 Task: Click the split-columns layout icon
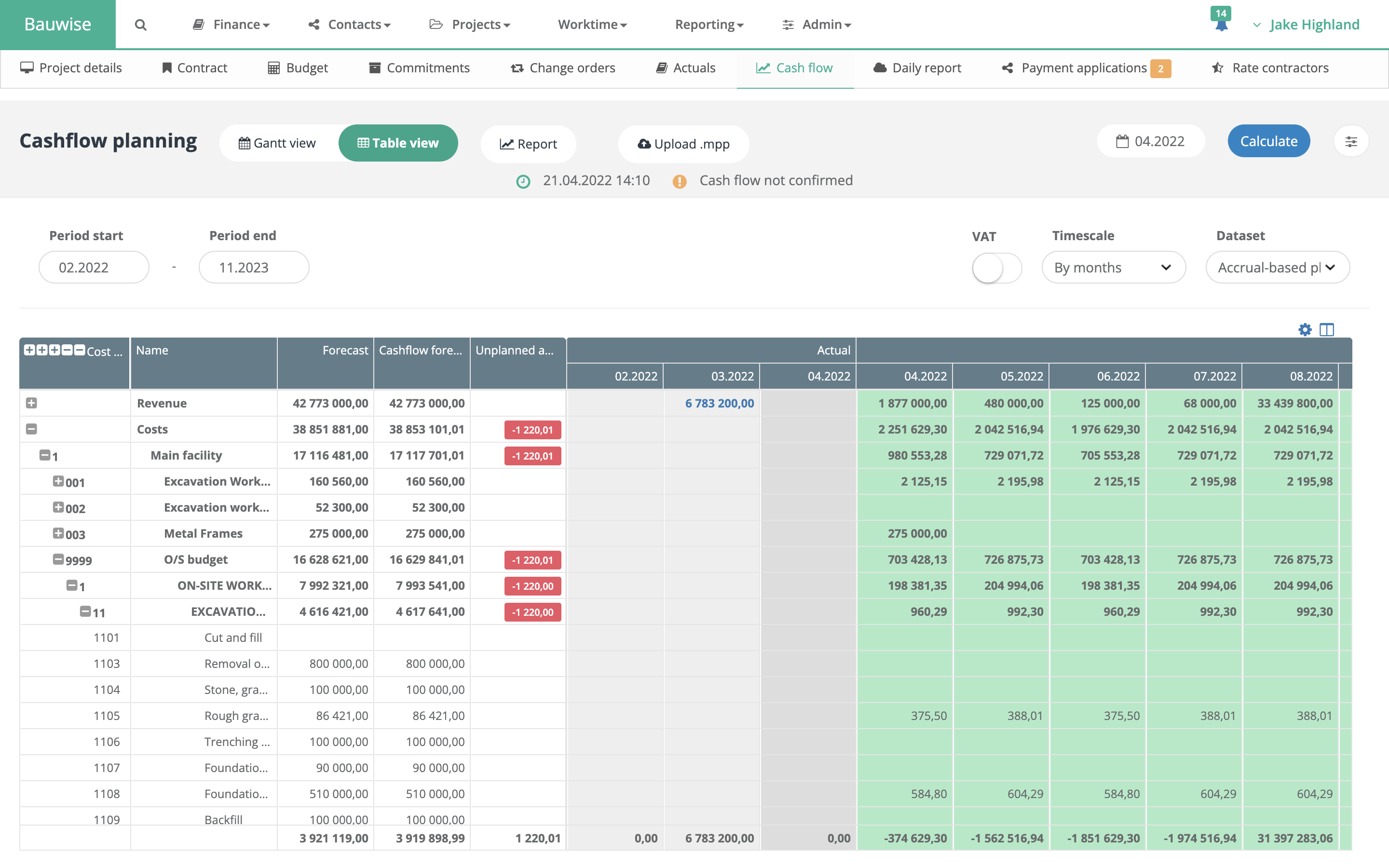pos(1327,329)
